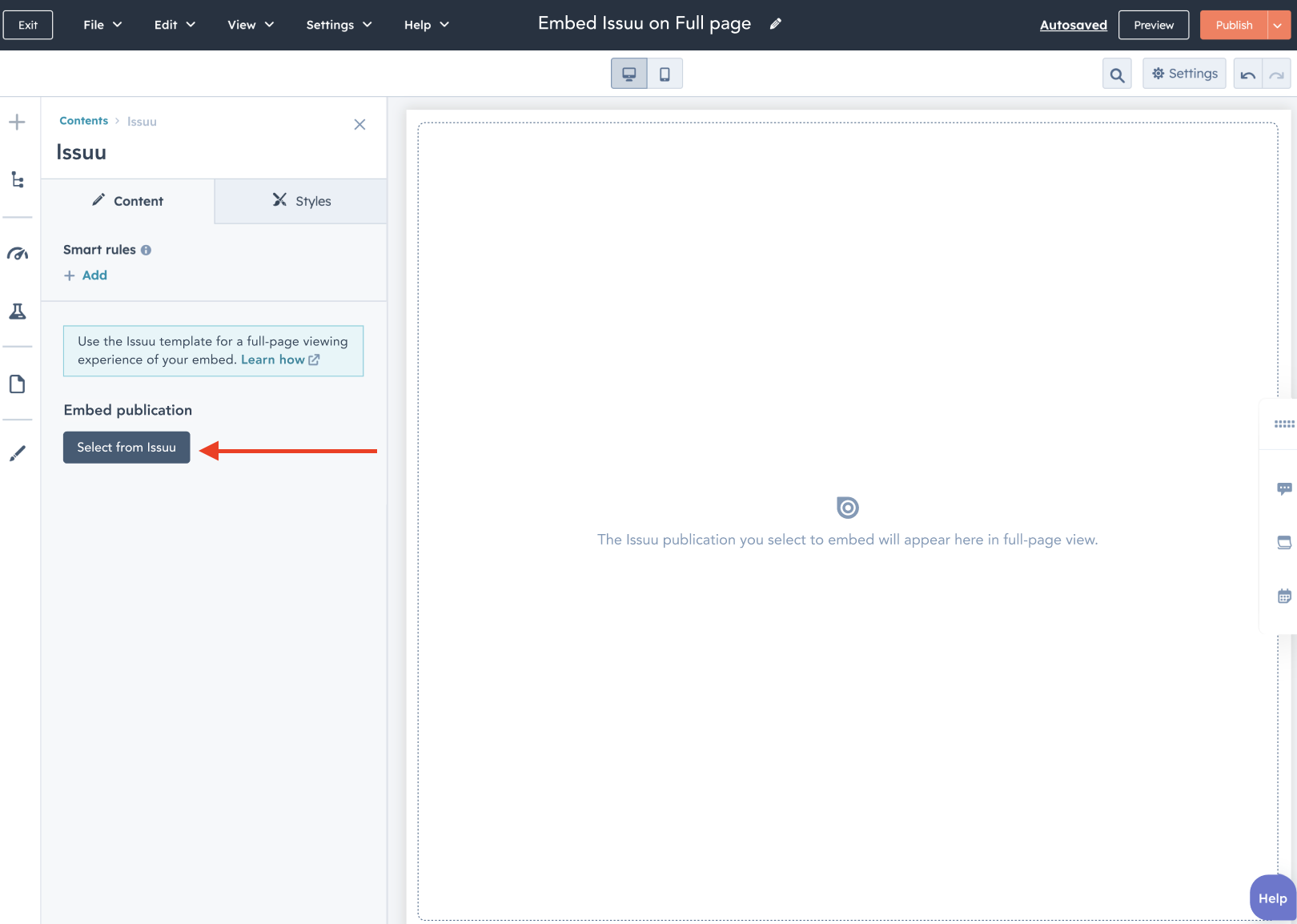The height and width of the screenshot is (924, 1297).
Task: Open the contents tree view icon
Action: [17, 179]
